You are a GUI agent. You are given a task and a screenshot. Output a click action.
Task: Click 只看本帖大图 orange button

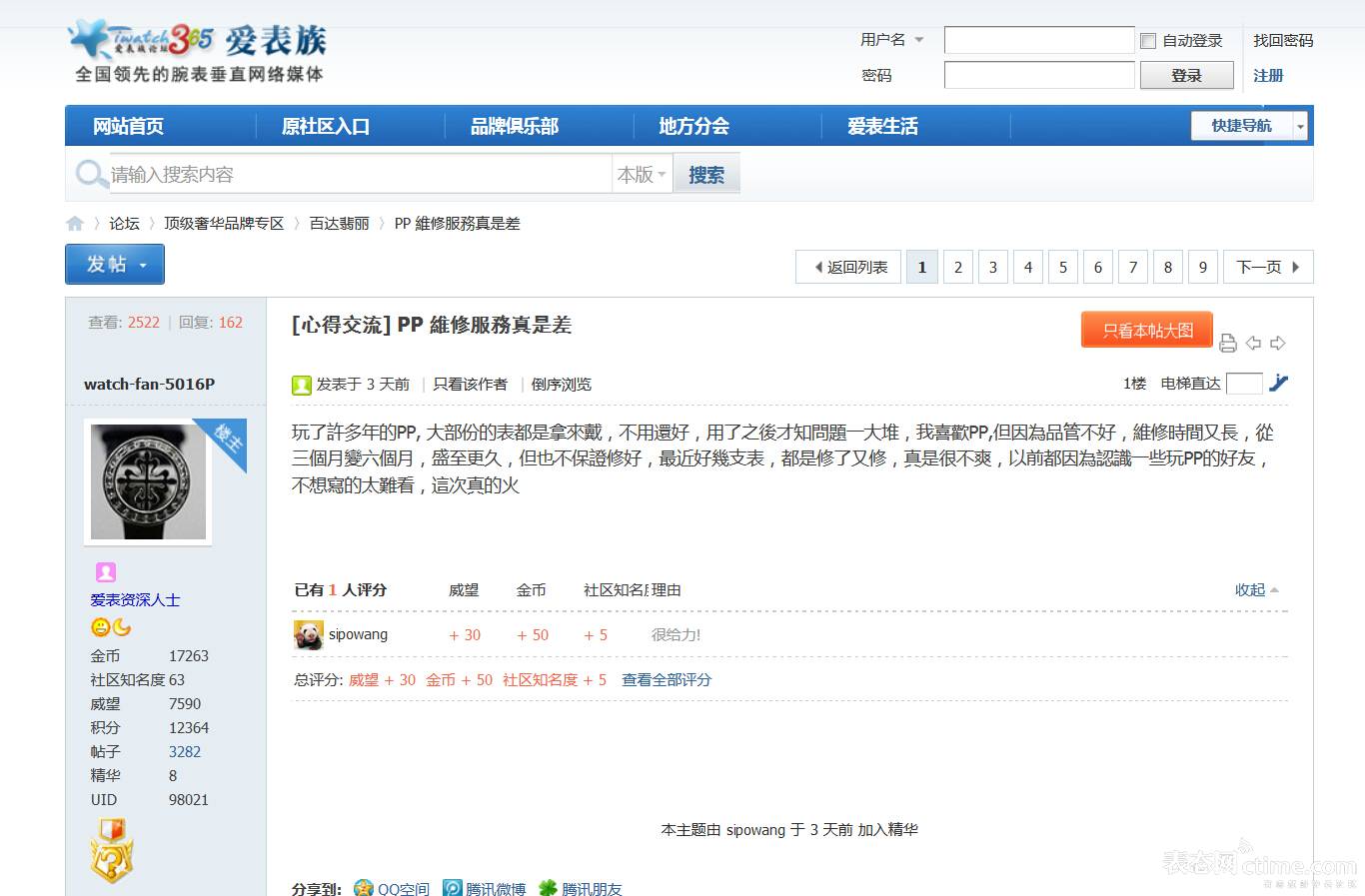point(1147,330)
